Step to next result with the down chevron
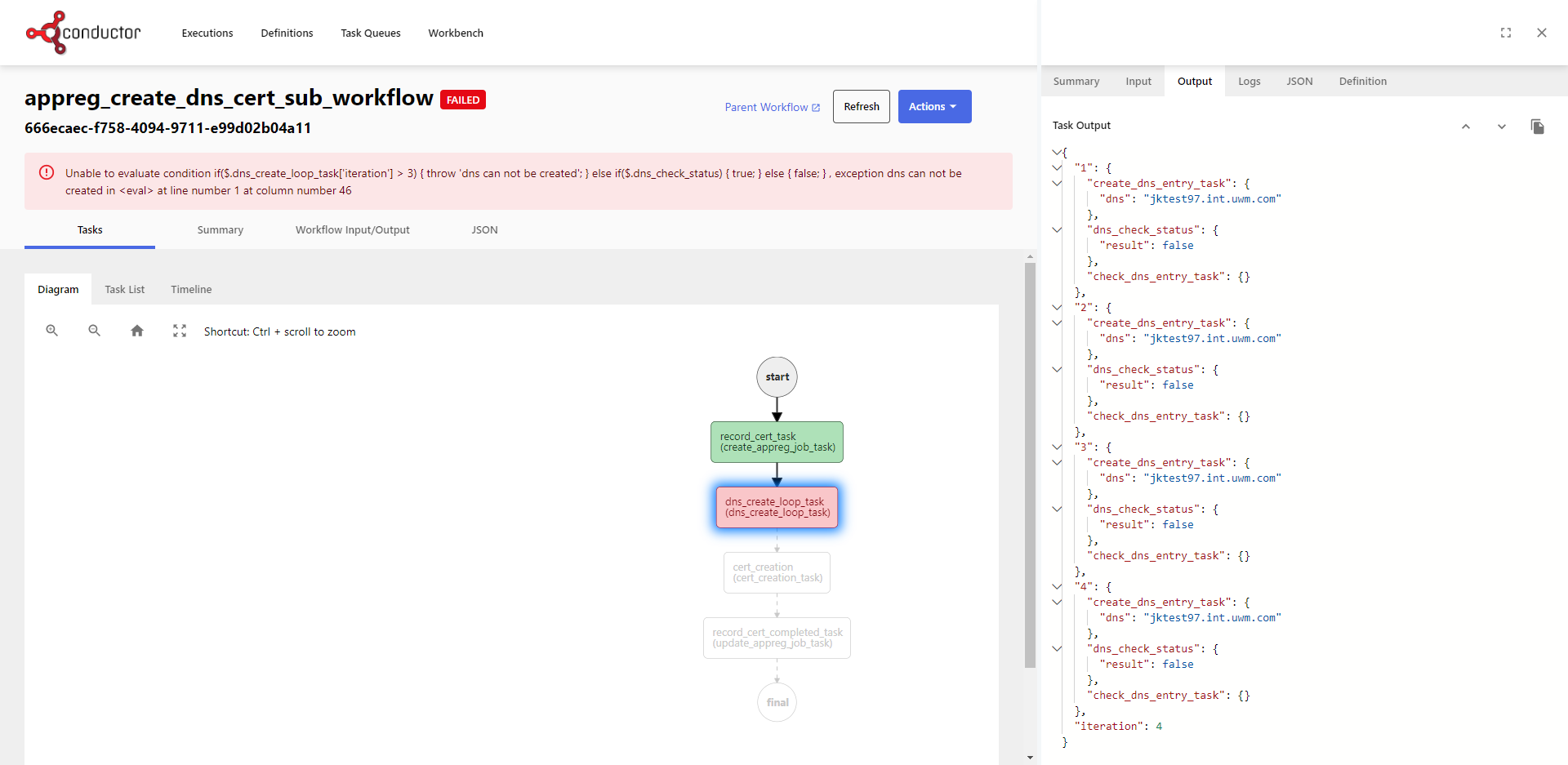 [1502, 127]
